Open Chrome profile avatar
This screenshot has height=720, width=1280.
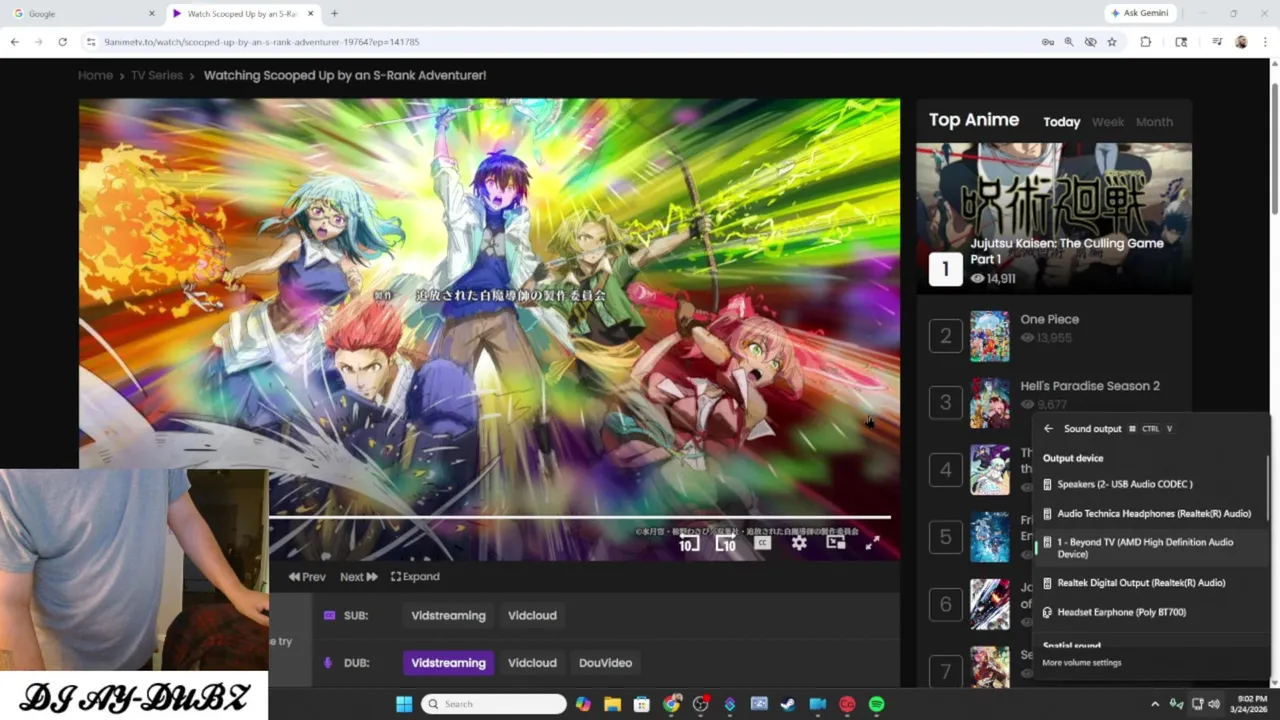pos(1241,42)
